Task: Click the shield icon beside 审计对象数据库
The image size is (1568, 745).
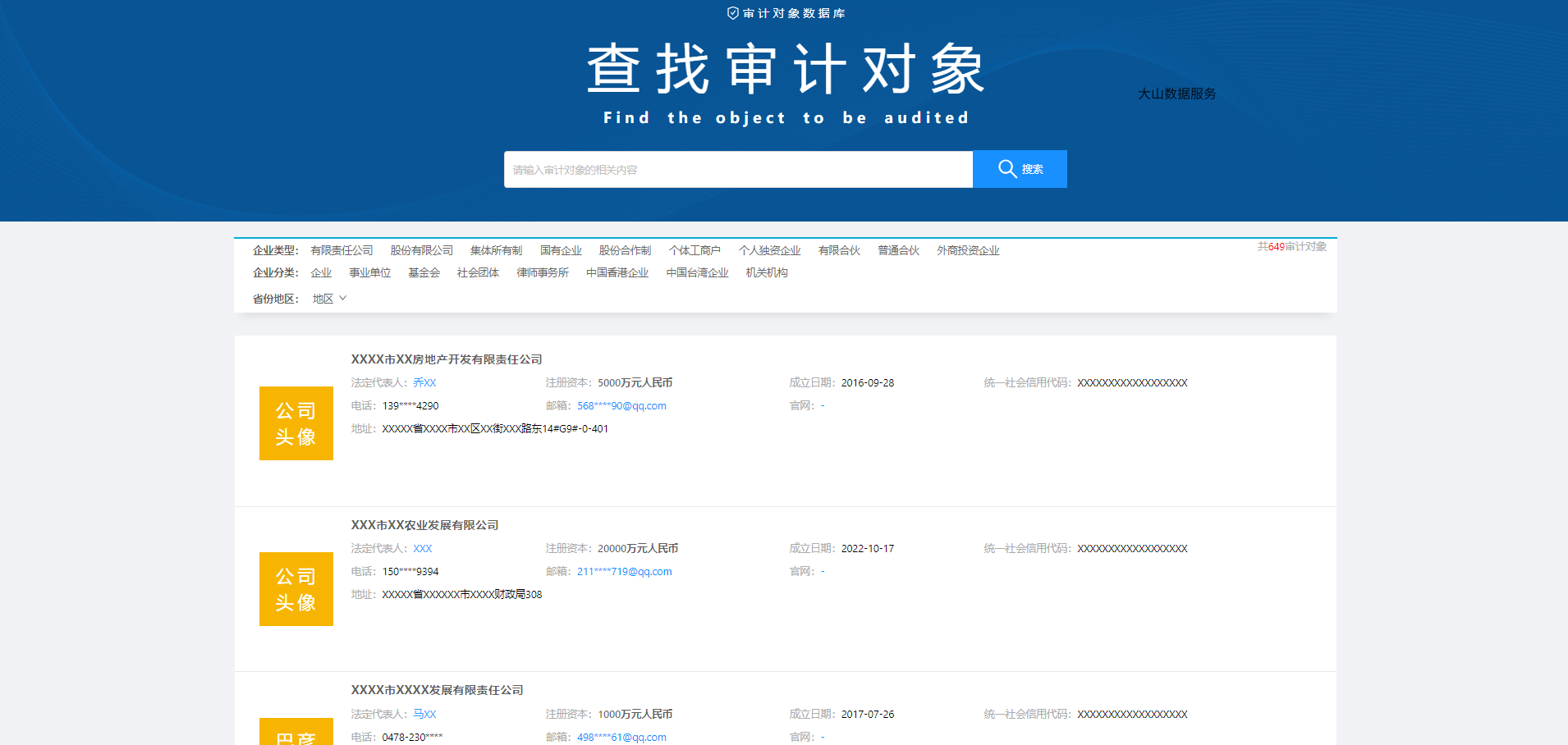Action: 733,13
